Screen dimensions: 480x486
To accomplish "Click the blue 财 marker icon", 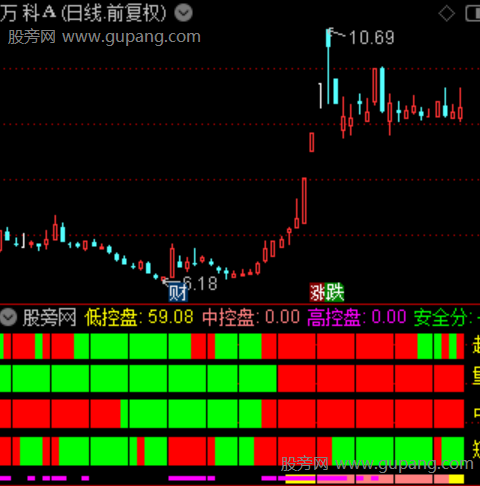I will click(178, 292).
